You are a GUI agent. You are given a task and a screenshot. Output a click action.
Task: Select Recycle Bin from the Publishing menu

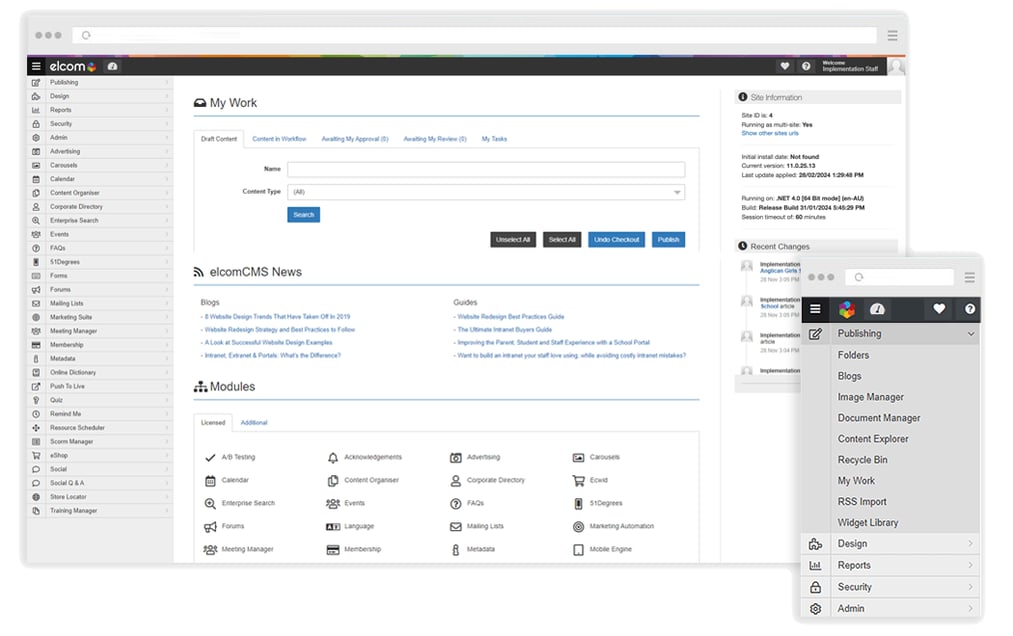[x=862, y=459]
